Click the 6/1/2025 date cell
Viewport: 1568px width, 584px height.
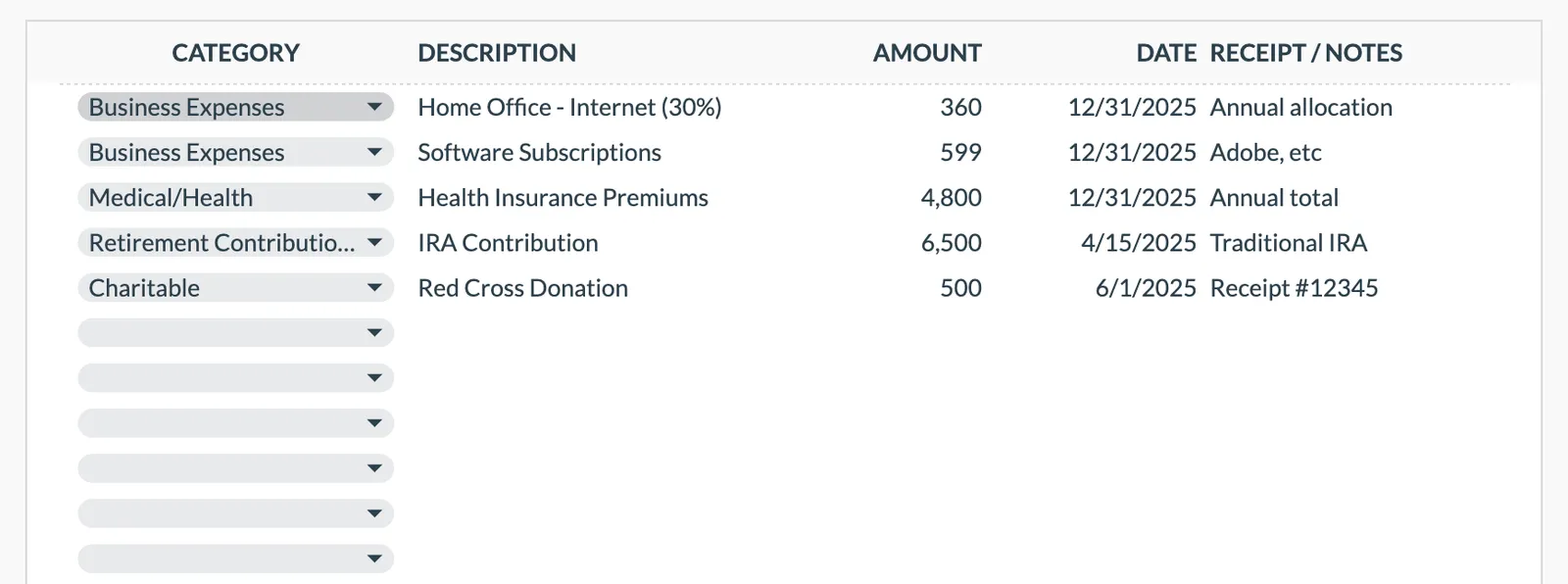(x=1147, y=287)
